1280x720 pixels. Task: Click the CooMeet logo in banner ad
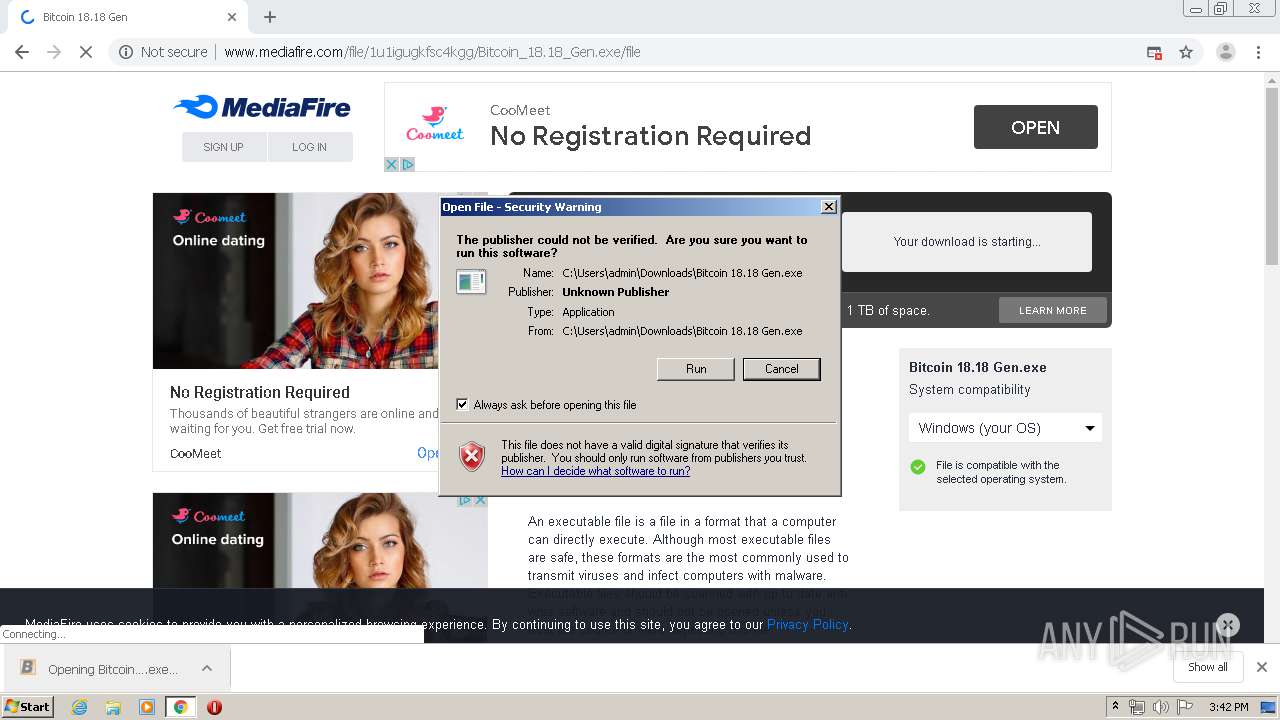click(435, 124)
